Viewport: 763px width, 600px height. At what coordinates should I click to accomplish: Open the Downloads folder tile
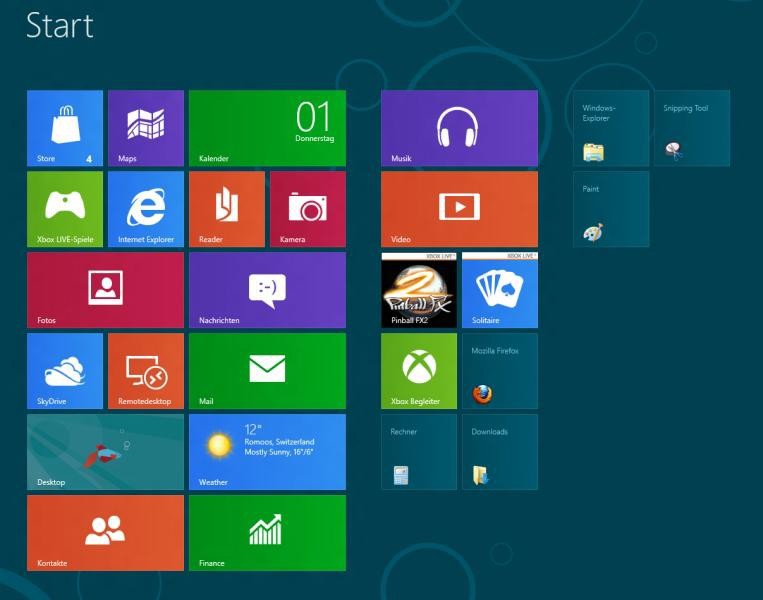[500, 452]
